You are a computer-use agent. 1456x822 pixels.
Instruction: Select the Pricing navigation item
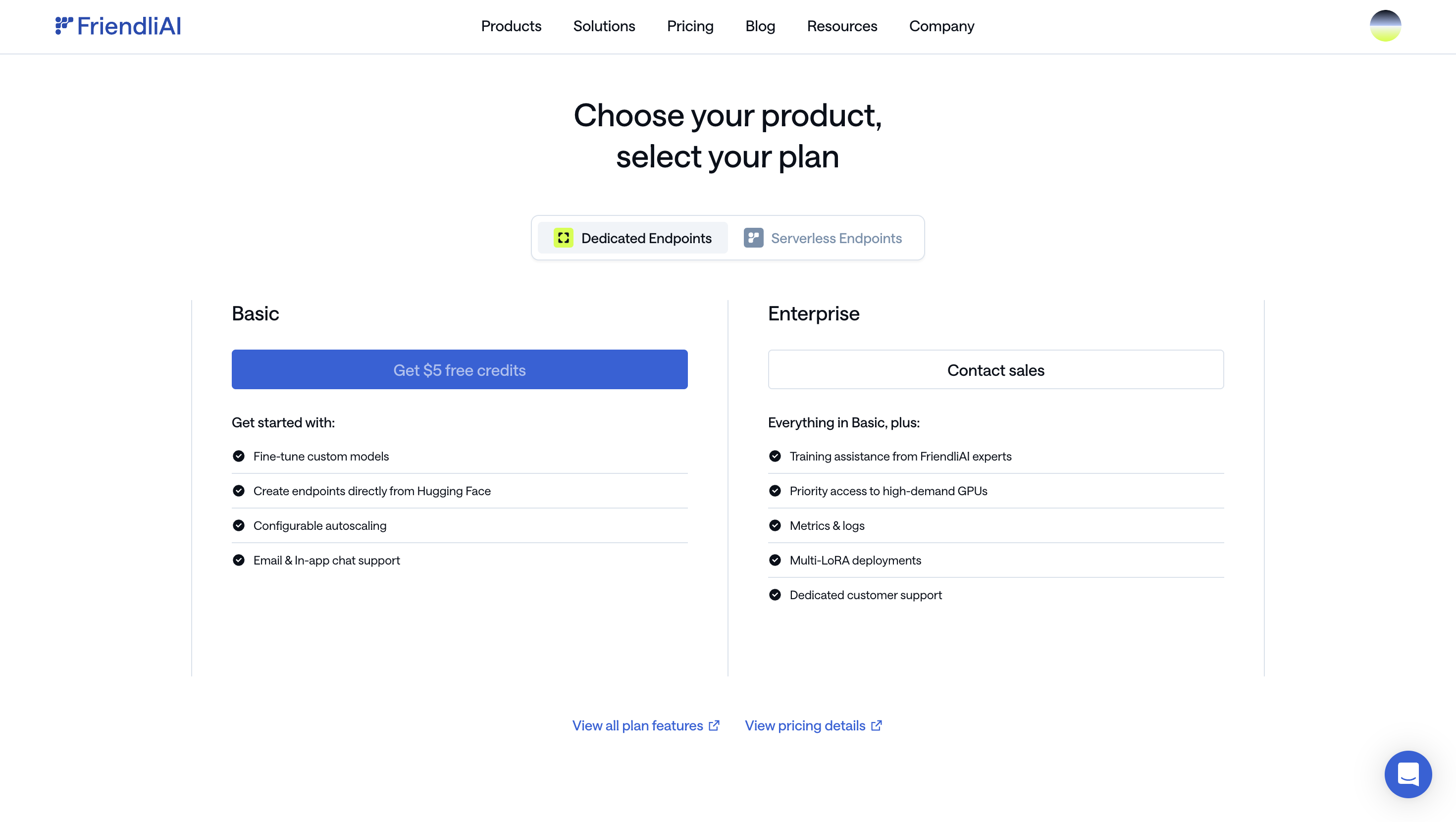(x=689, y=26)
